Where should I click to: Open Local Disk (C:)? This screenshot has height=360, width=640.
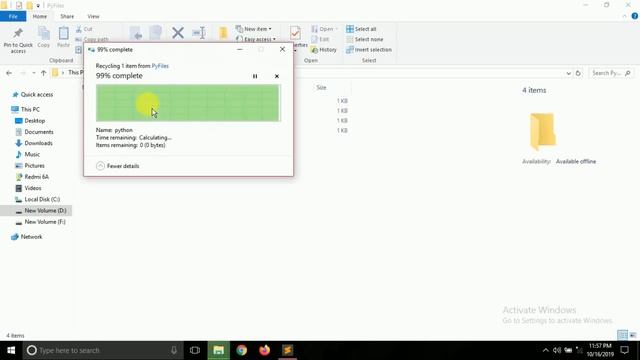pyautogui.click(x=38, y=199)
